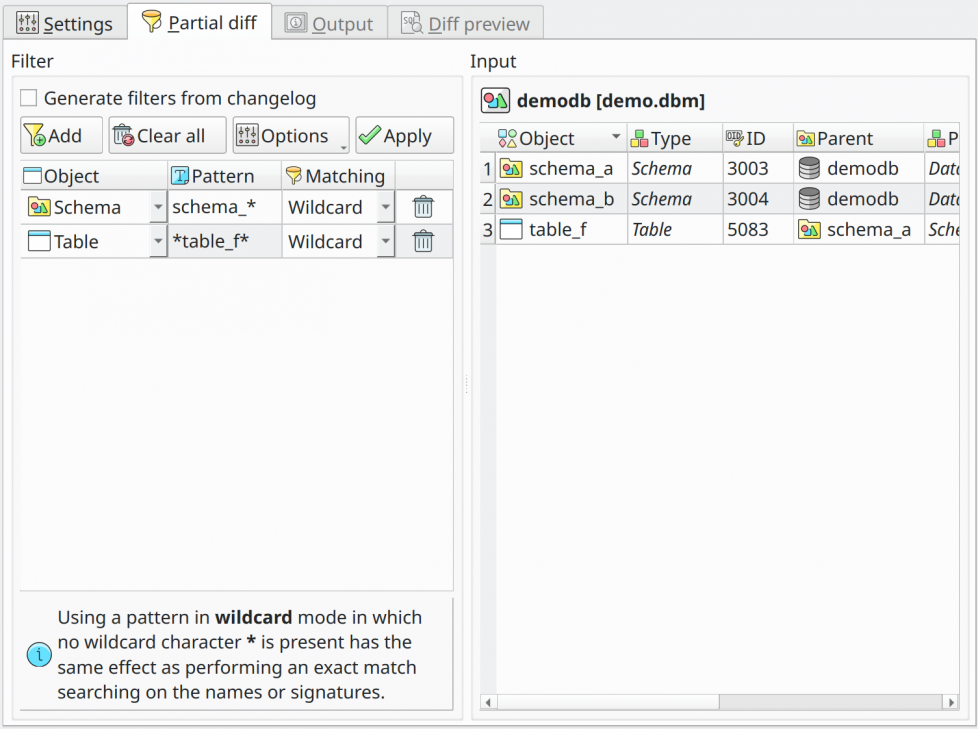Viewport: 978px width, 729px height.
Task: Expand the Wildcard dropdown for *table_f* filter
Action: pos(385,241)
